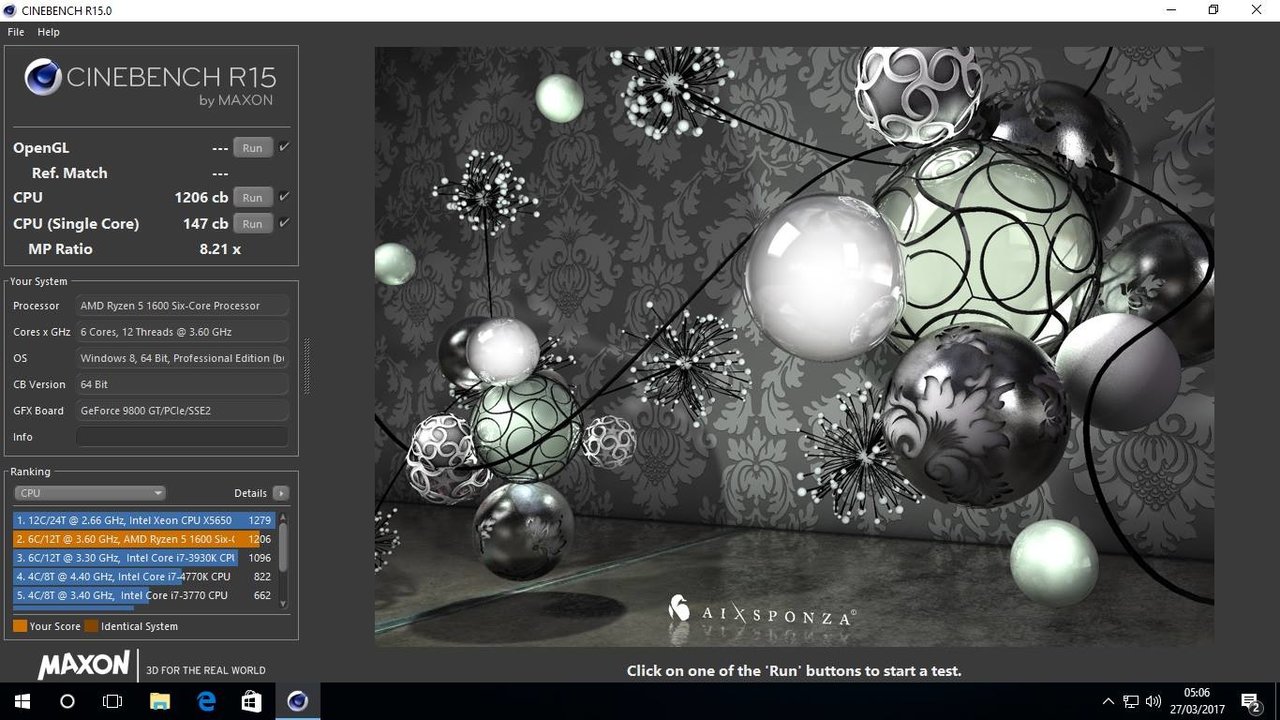The height and width of the screenshot is (720, 1280).
Task: Open the Action Center notifications icon
Action: coord(1249,701)
